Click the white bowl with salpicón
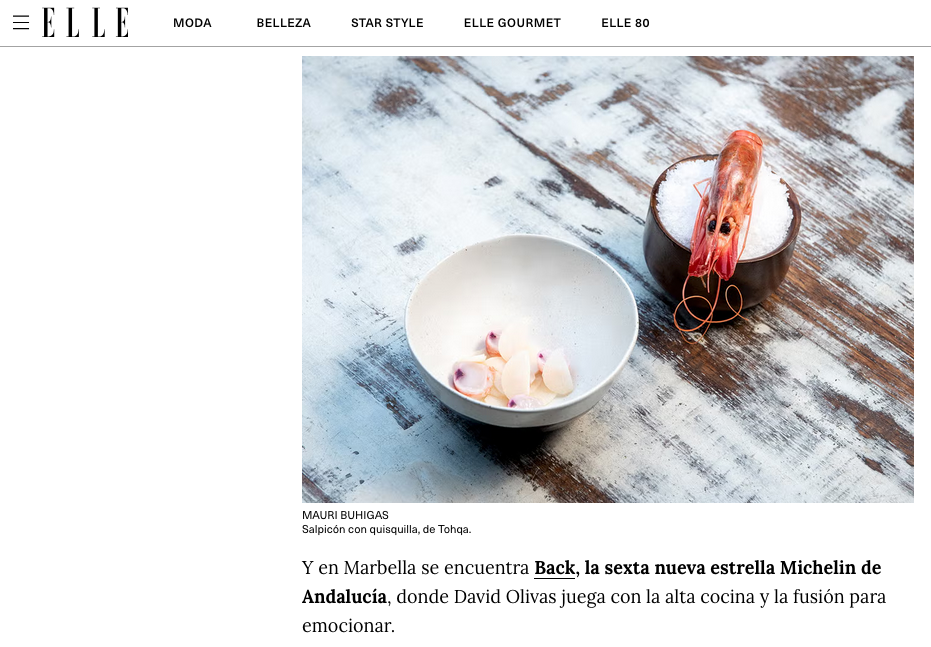931x647 pixels. pos(521,330)
